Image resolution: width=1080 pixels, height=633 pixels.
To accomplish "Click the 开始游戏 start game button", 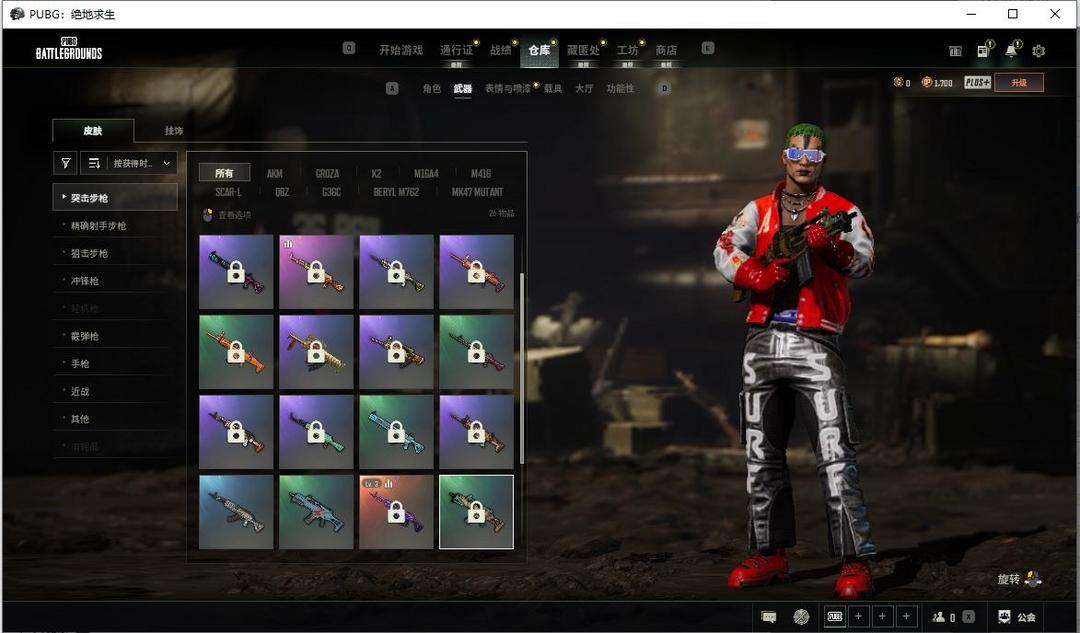I will pyautogui.click(x=400, y=50).
